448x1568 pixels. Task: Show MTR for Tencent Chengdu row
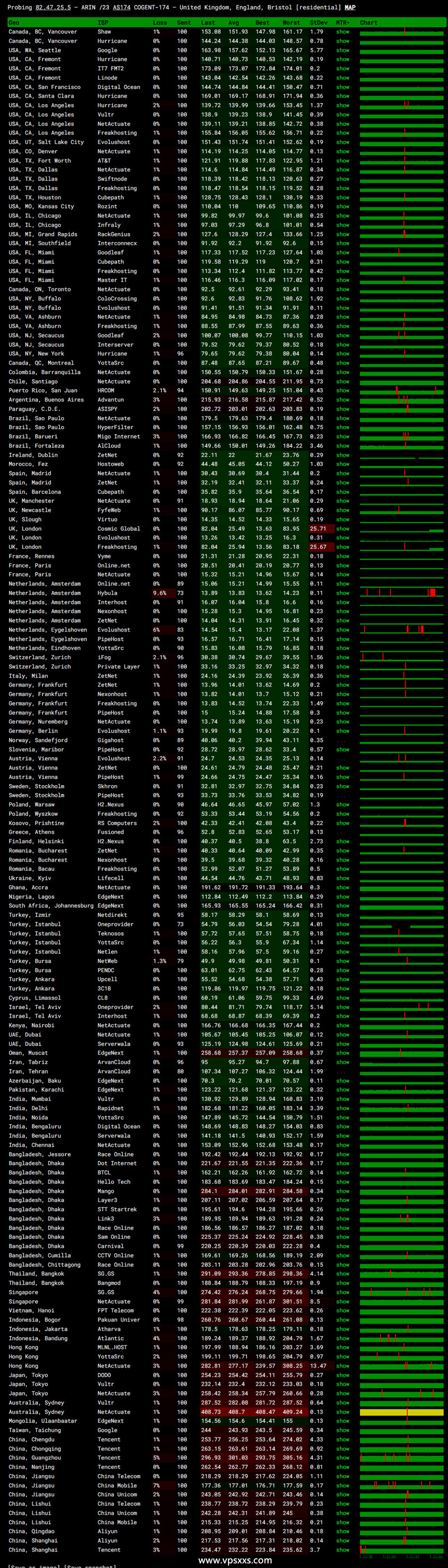343,1440
